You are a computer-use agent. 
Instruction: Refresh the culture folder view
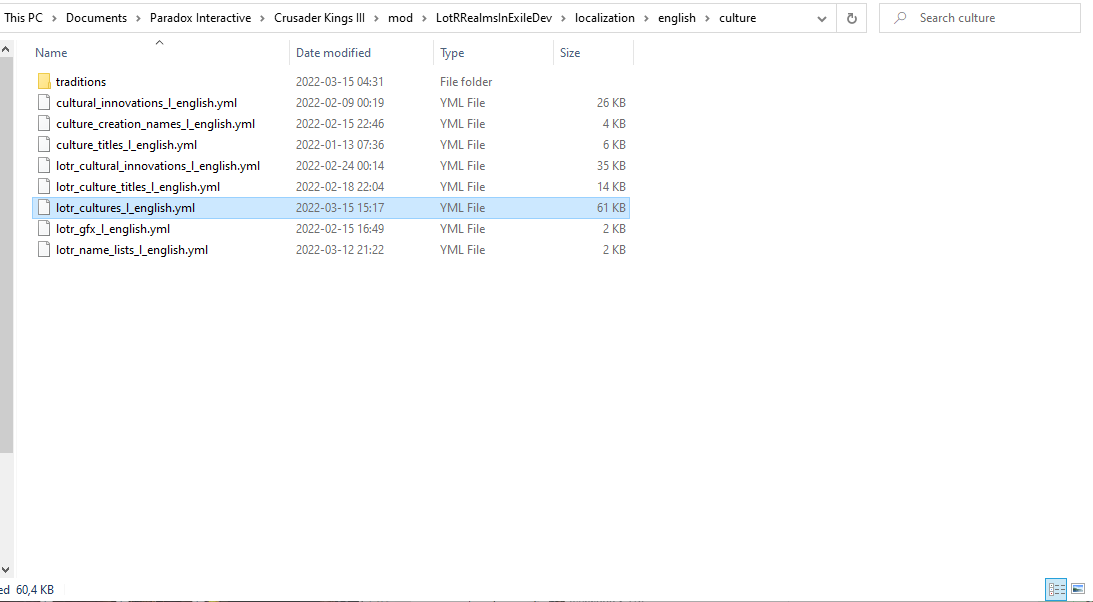pos(851,18)
